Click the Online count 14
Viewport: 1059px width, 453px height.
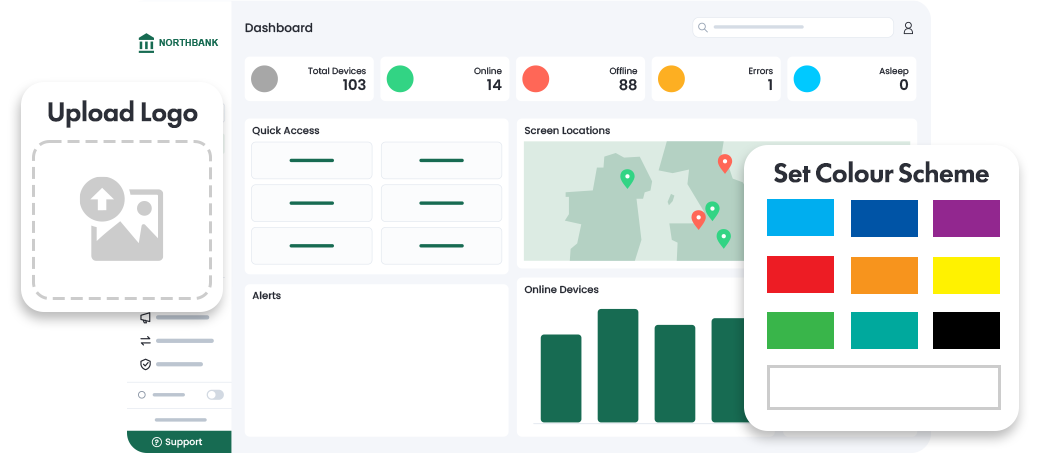(494, 85)
